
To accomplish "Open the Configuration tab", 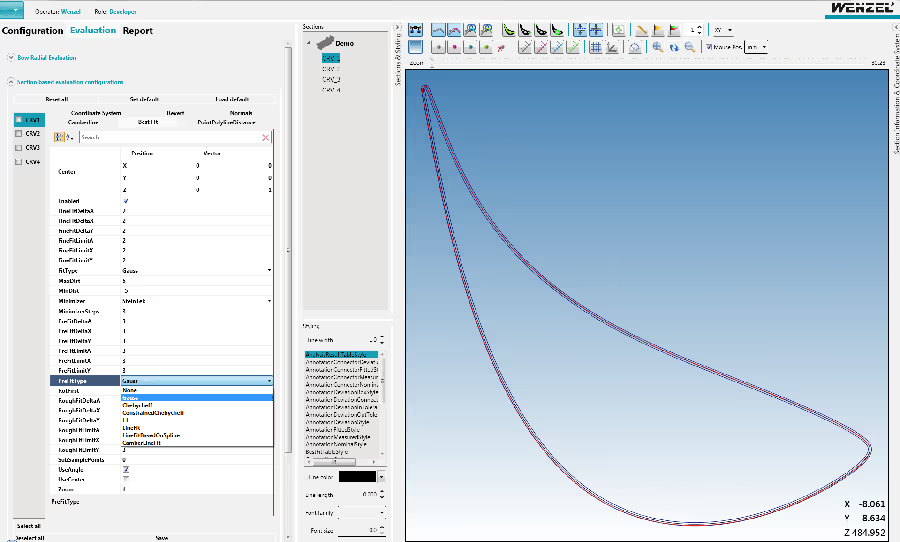I will coord(33,31).
